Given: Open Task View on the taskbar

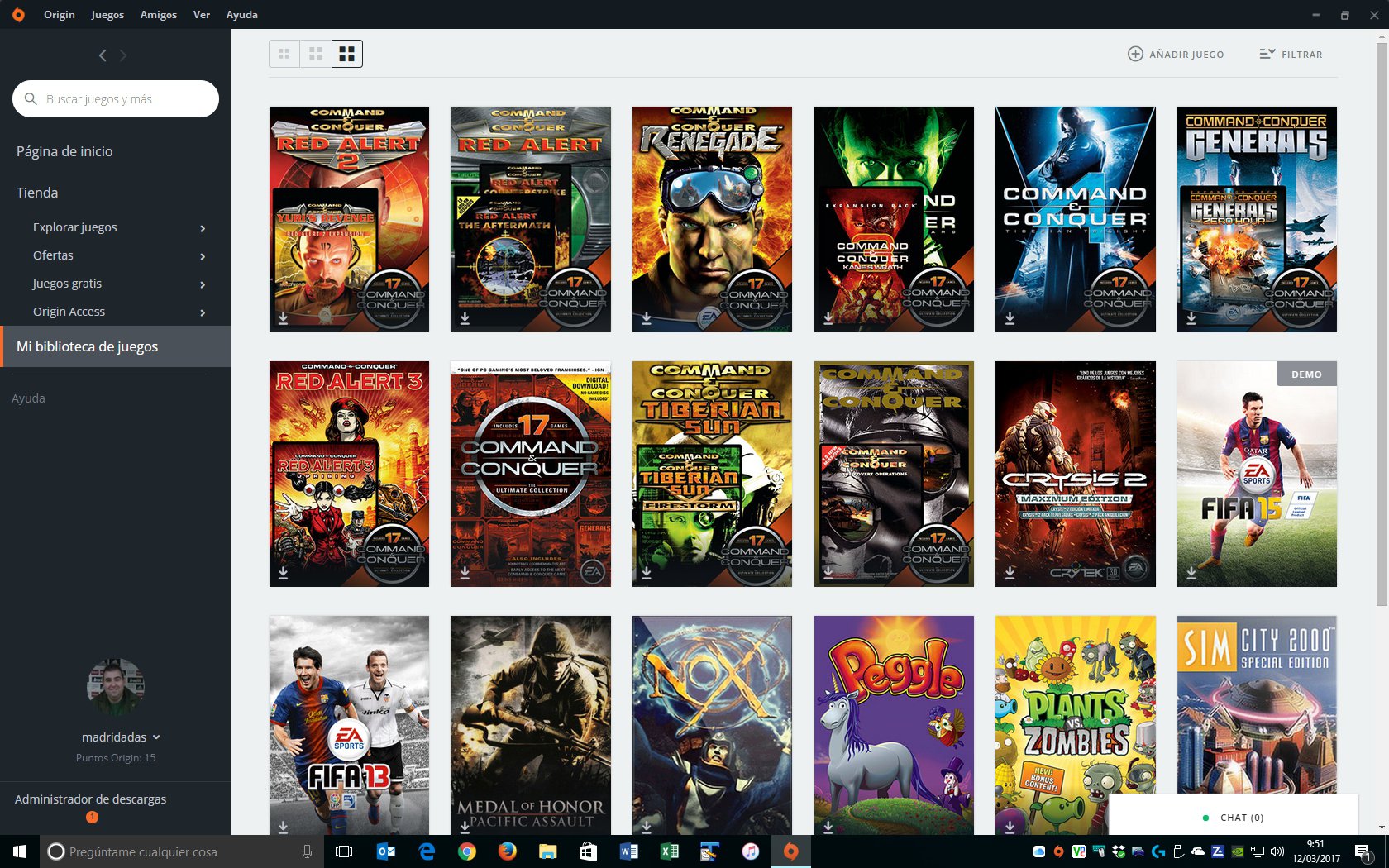Looking at the screenshot, I should (x=344, y=851).
